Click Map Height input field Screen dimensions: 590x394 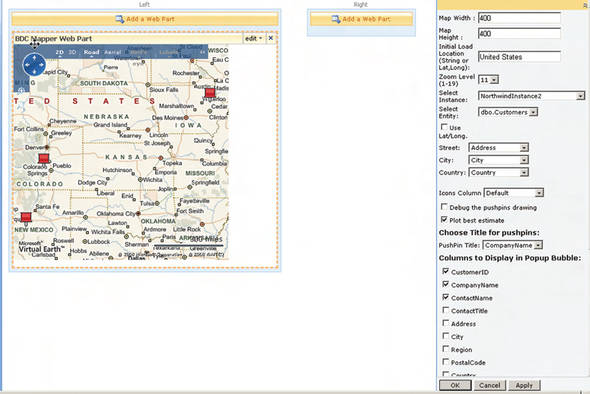click(519, 33)
